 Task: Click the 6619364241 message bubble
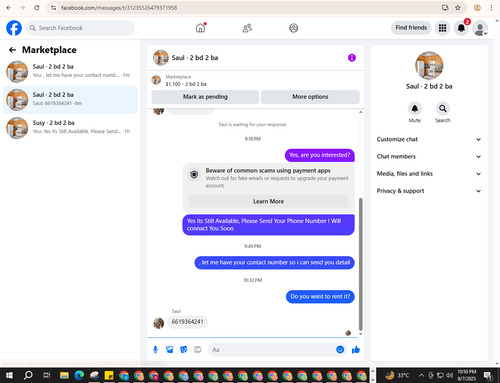[187, 322]
